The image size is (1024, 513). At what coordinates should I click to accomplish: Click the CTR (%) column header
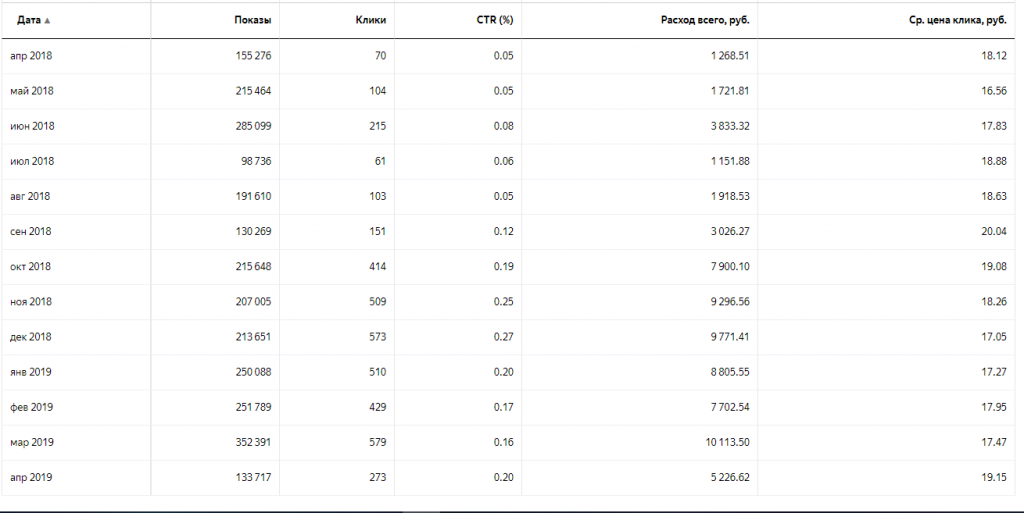coord(494,20)
